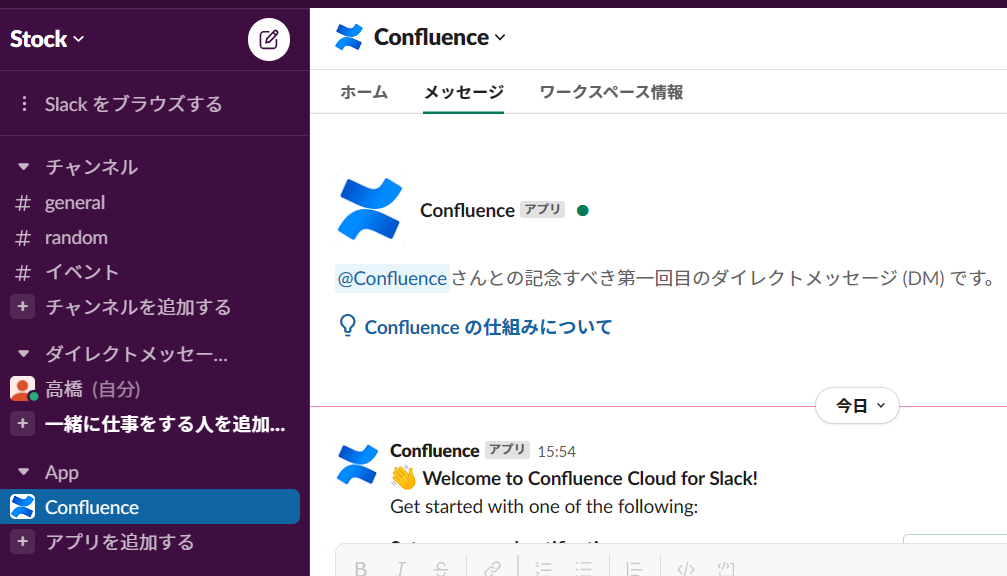
Task: Open the Confluence app from the App section
Action: [x=93, y=506]
